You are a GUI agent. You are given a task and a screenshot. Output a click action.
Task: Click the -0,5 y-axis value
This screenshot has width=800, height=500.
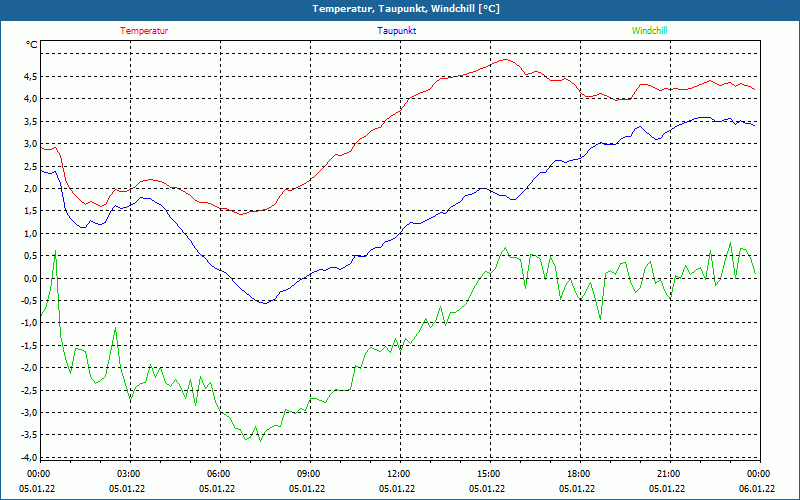[x=29, y=301]
